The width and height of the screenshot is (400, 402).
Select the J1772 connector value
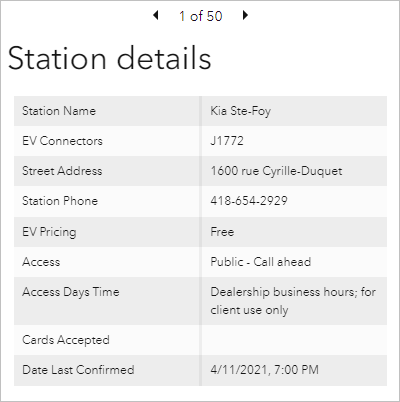coord(227,141)
